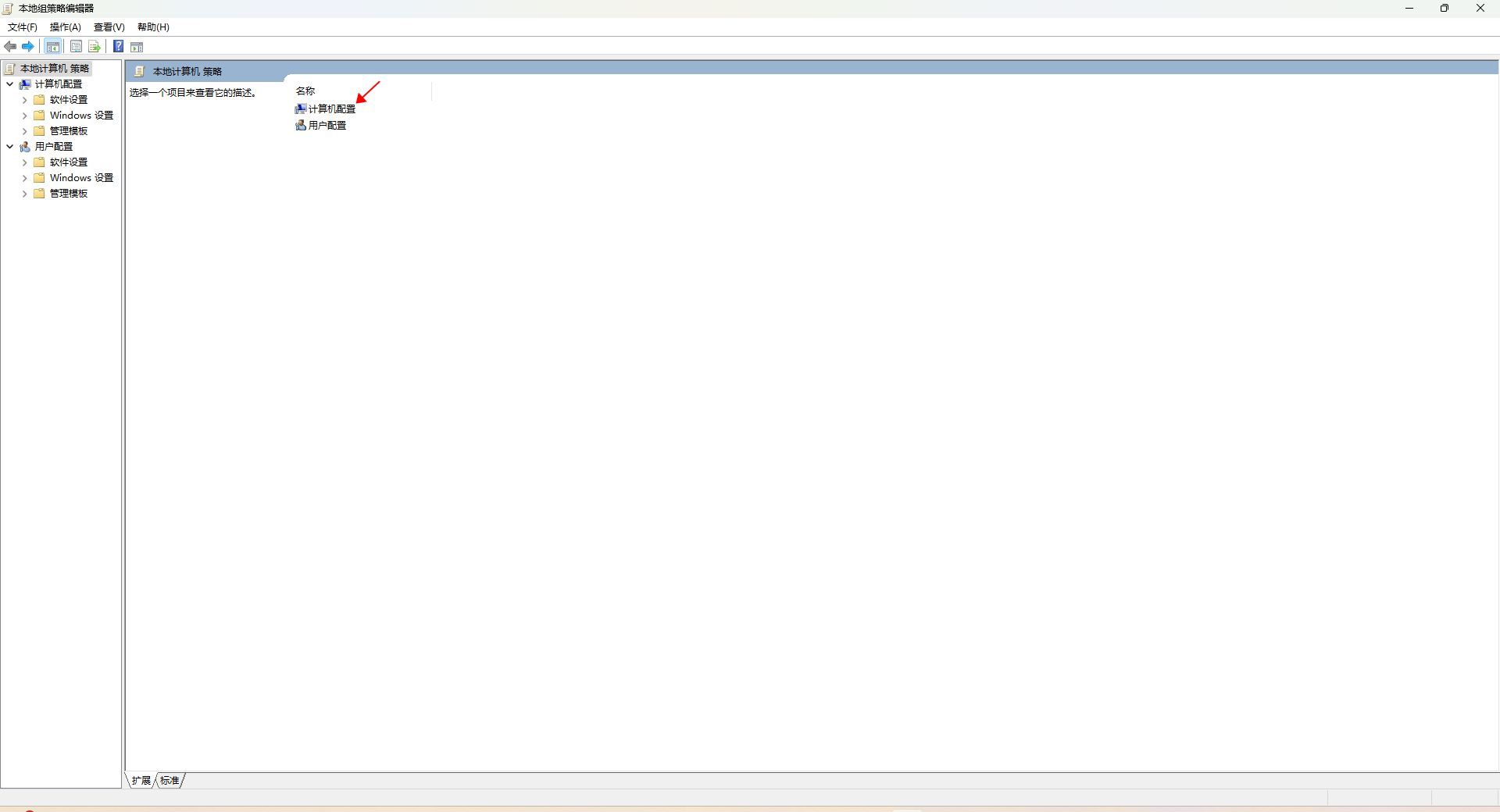Open the Help toolbar icon
Image resolution: width=1500 pixels, height=812 pixels.
click(x=118, y=47)
